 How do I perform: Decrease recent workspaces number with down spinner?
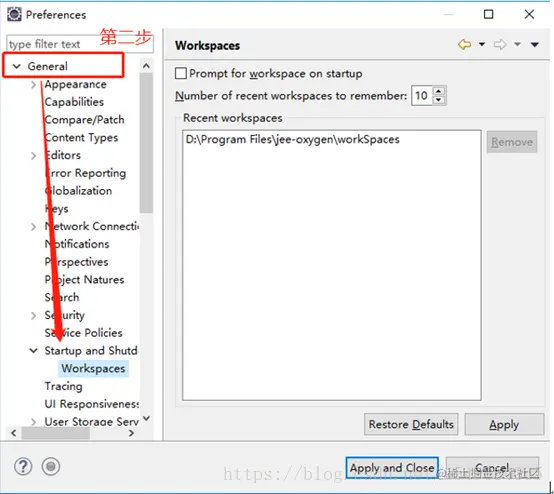coord(438,100)
